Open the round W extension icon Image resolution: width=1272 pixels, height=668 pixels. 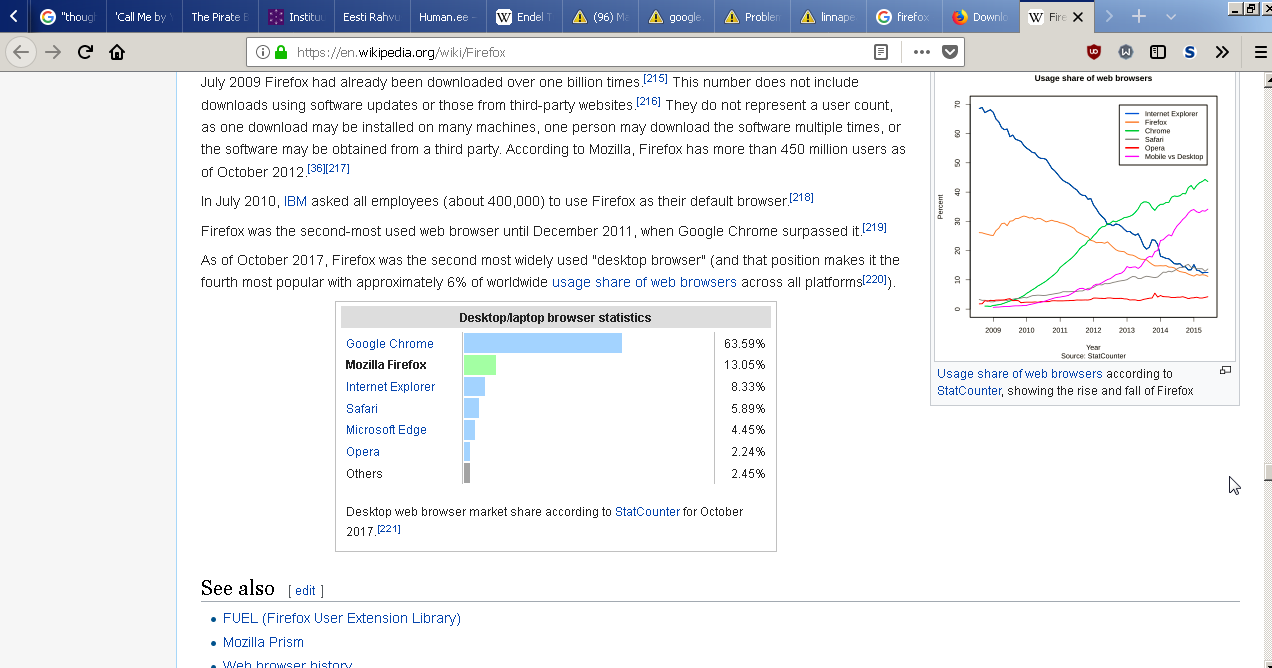pyautogui.click(x=1126, y=52)
